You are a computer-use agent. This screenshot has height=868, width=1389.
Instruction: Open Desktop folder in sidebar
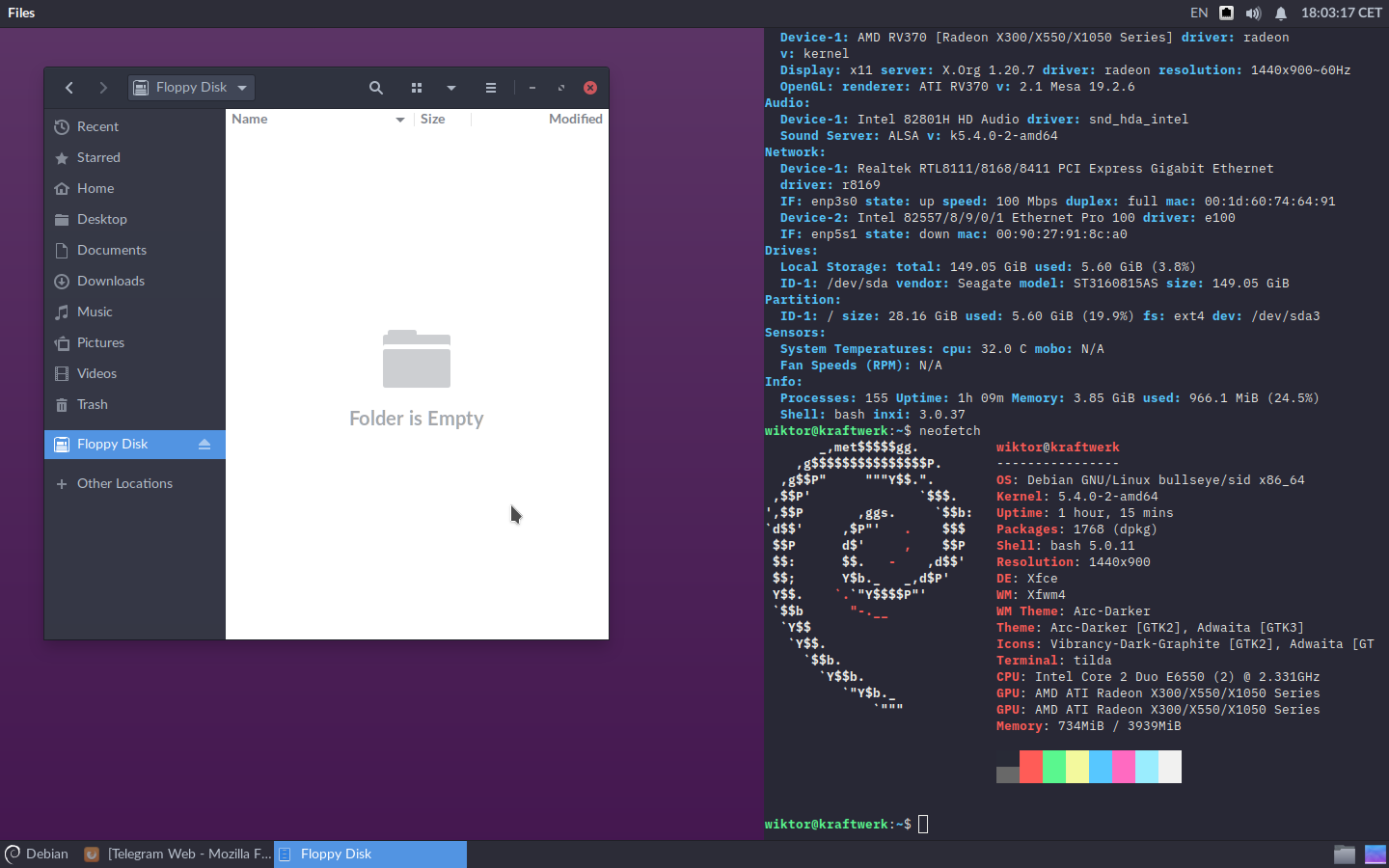click(134, 219)
